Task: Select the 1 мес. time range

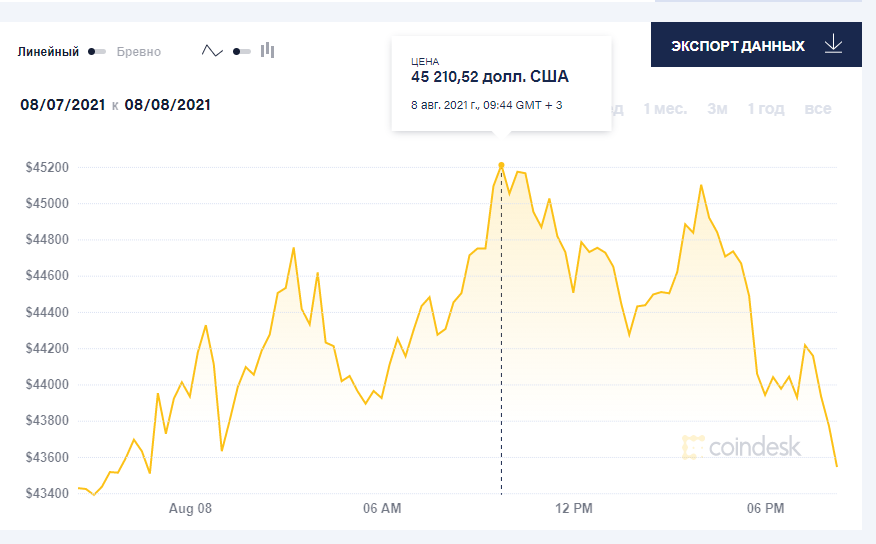Action: click(x=665, y=108)
